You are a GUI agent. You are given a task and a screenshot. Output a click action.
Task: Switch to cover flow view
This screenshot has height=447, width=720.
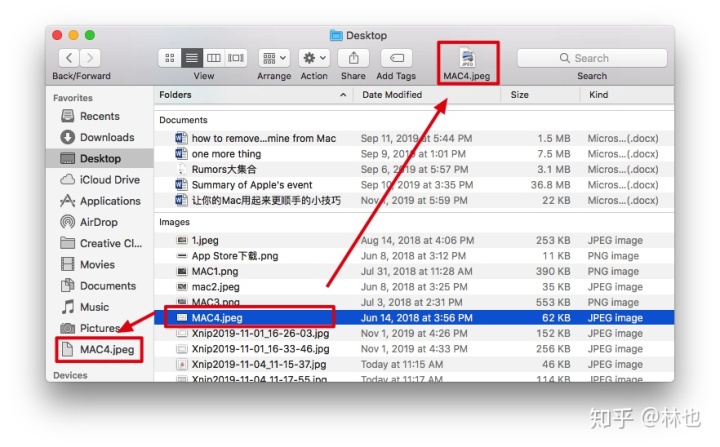point(236,58)
